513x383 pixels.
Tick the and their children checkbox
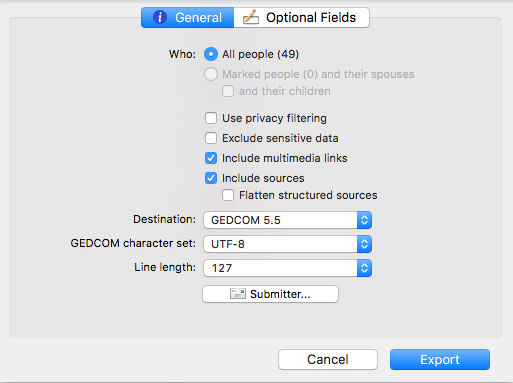tap(228, 91)
